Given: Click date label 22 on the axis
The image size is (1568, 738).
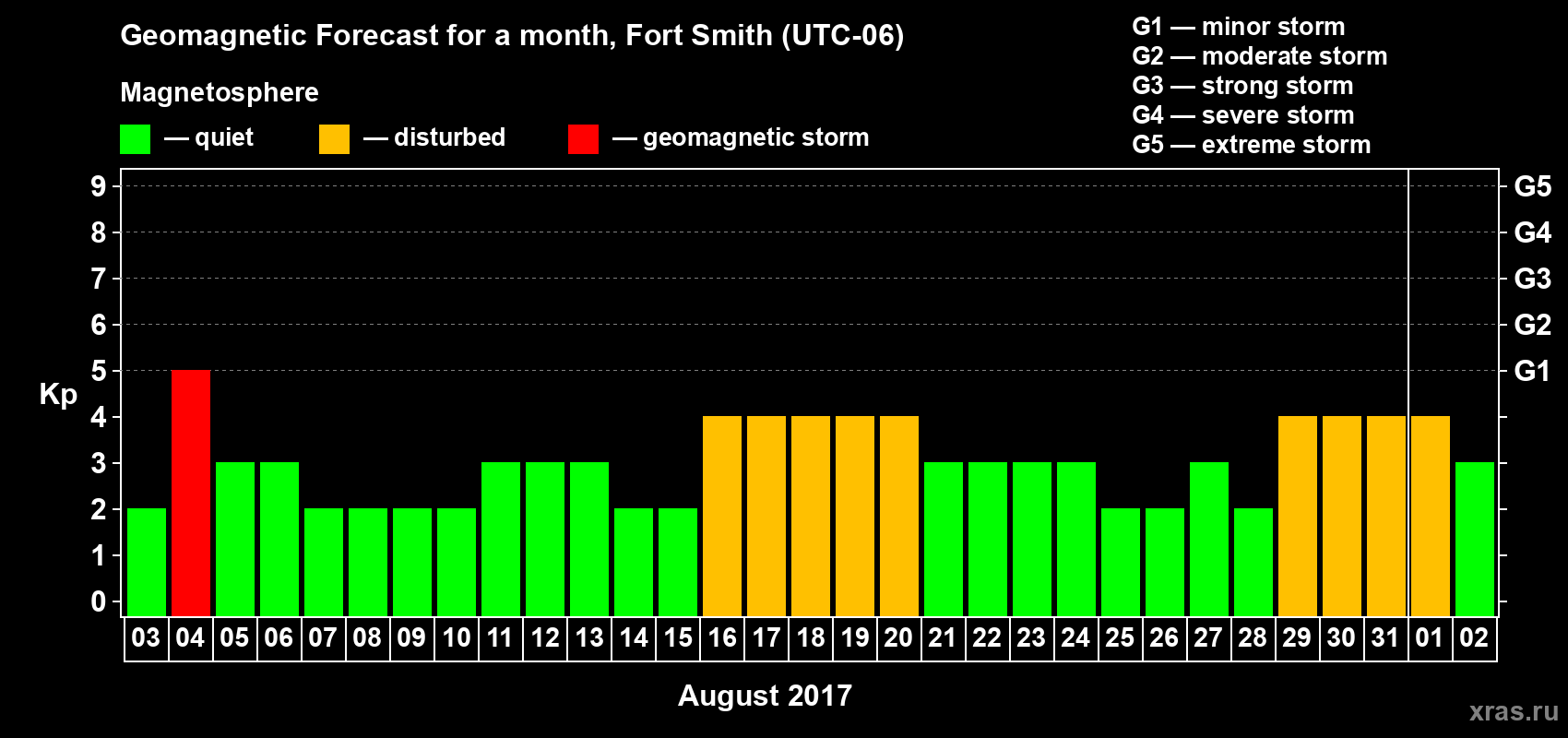Looking at the screenshot, I should point(987,638).
